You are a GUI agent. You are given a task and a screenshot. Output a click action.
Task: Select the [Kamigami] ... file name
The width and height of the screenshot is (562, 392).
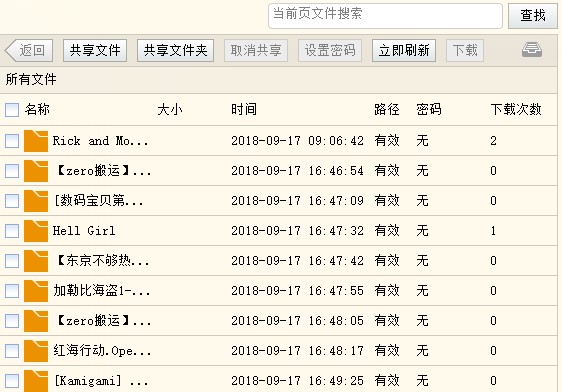pyautogui.click(x=101, y=381)
